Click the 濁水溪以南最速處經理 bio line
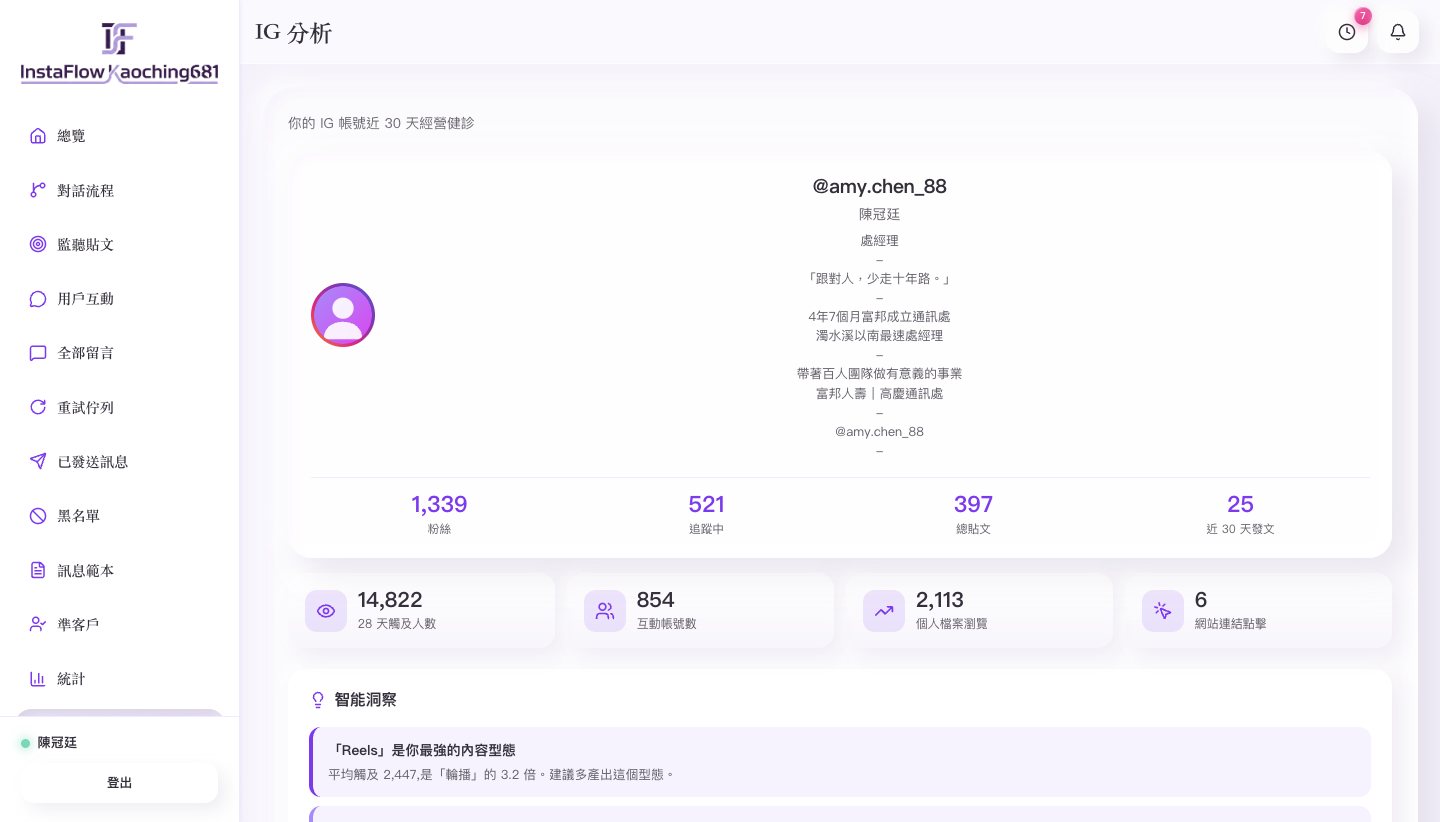The width and height of the screenshot is (1440, 822). [x=879, y=336]
